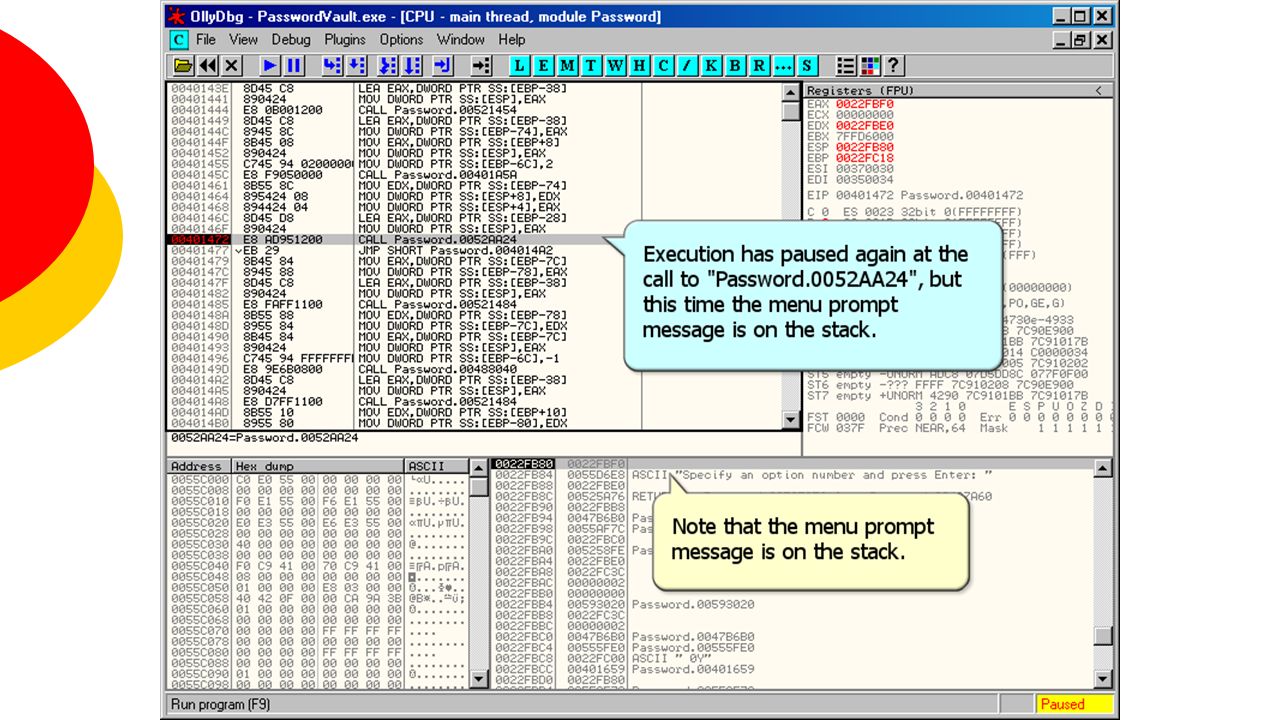
Task: Click dump pane scroll-up arrow
Action: point(480,468)
